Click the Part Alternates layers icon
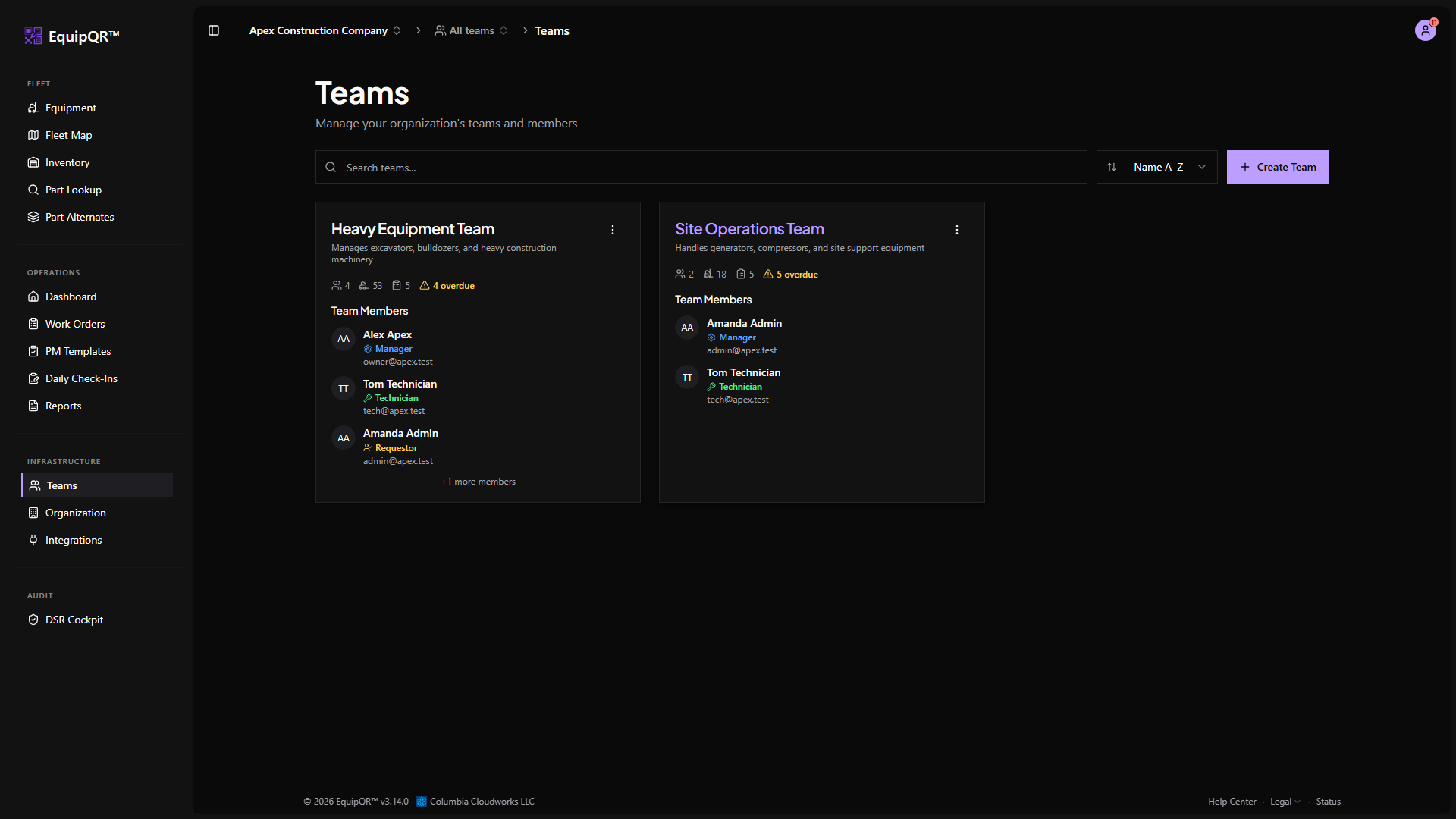 click(x=33, y=217)
